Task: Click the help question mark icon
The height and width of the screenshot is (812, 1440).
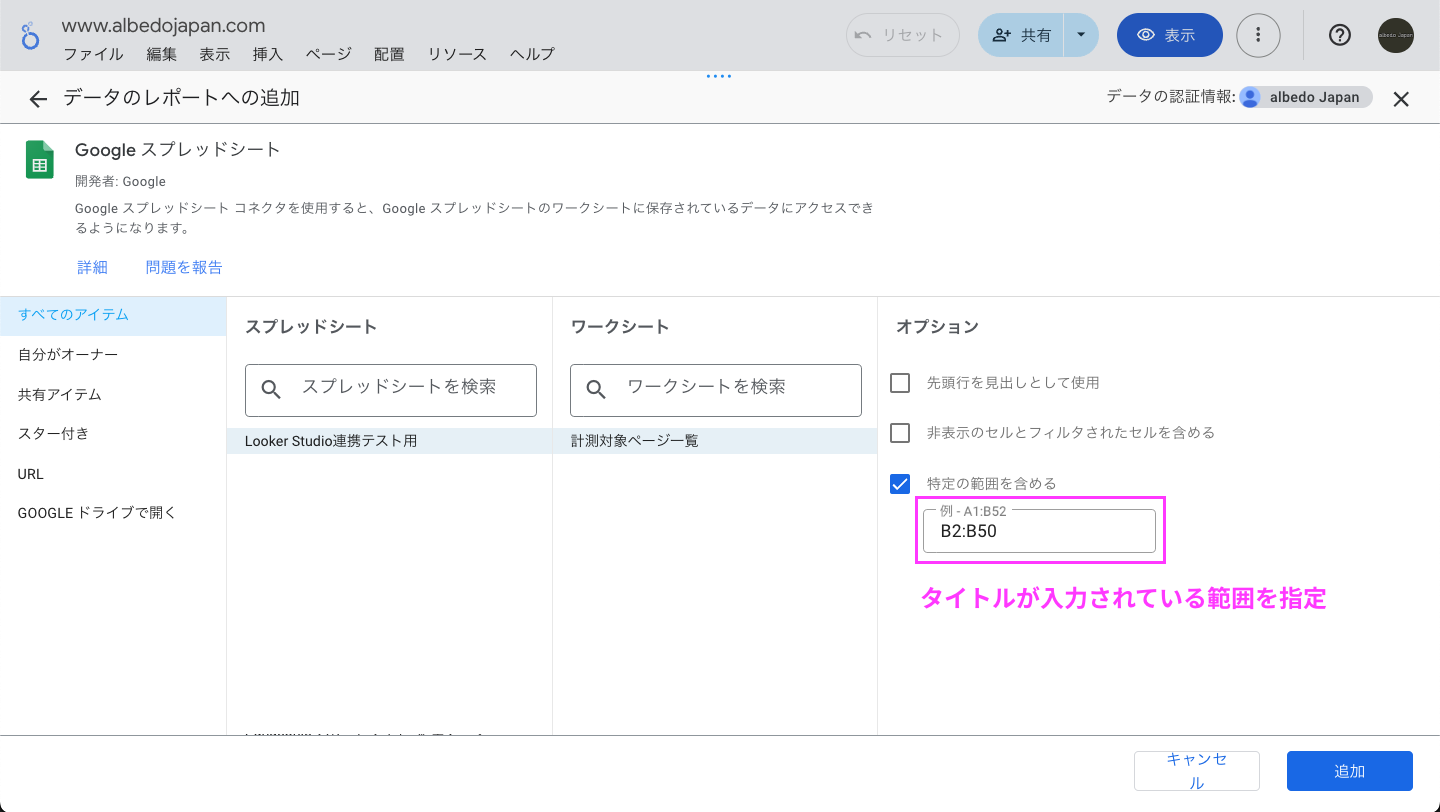Action: tap(1339, 35)
